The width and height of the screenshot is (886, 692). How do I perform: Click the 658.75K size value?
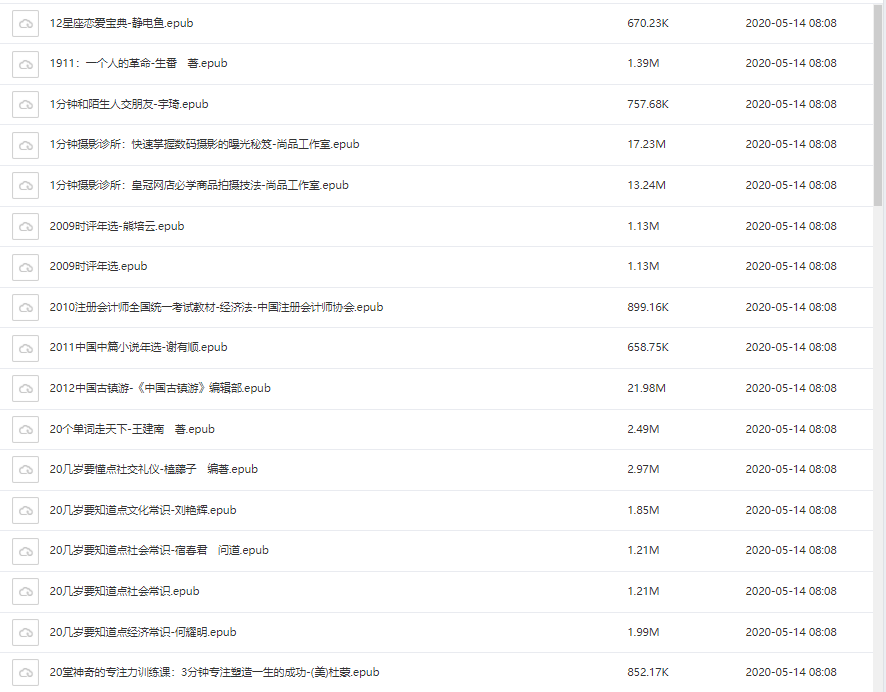click(648, 347)
